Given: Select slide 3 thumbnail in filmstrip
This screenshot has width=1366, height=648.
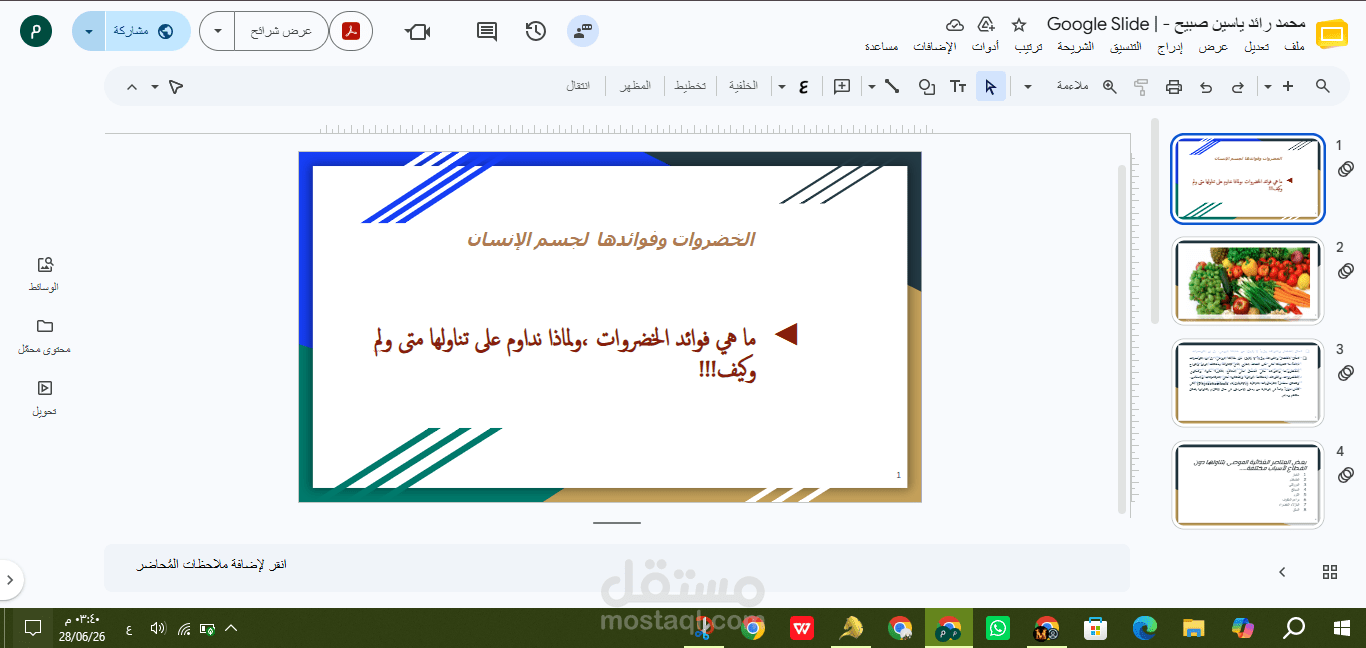Looking at the screenshot, I should (x=1248, y=383).
